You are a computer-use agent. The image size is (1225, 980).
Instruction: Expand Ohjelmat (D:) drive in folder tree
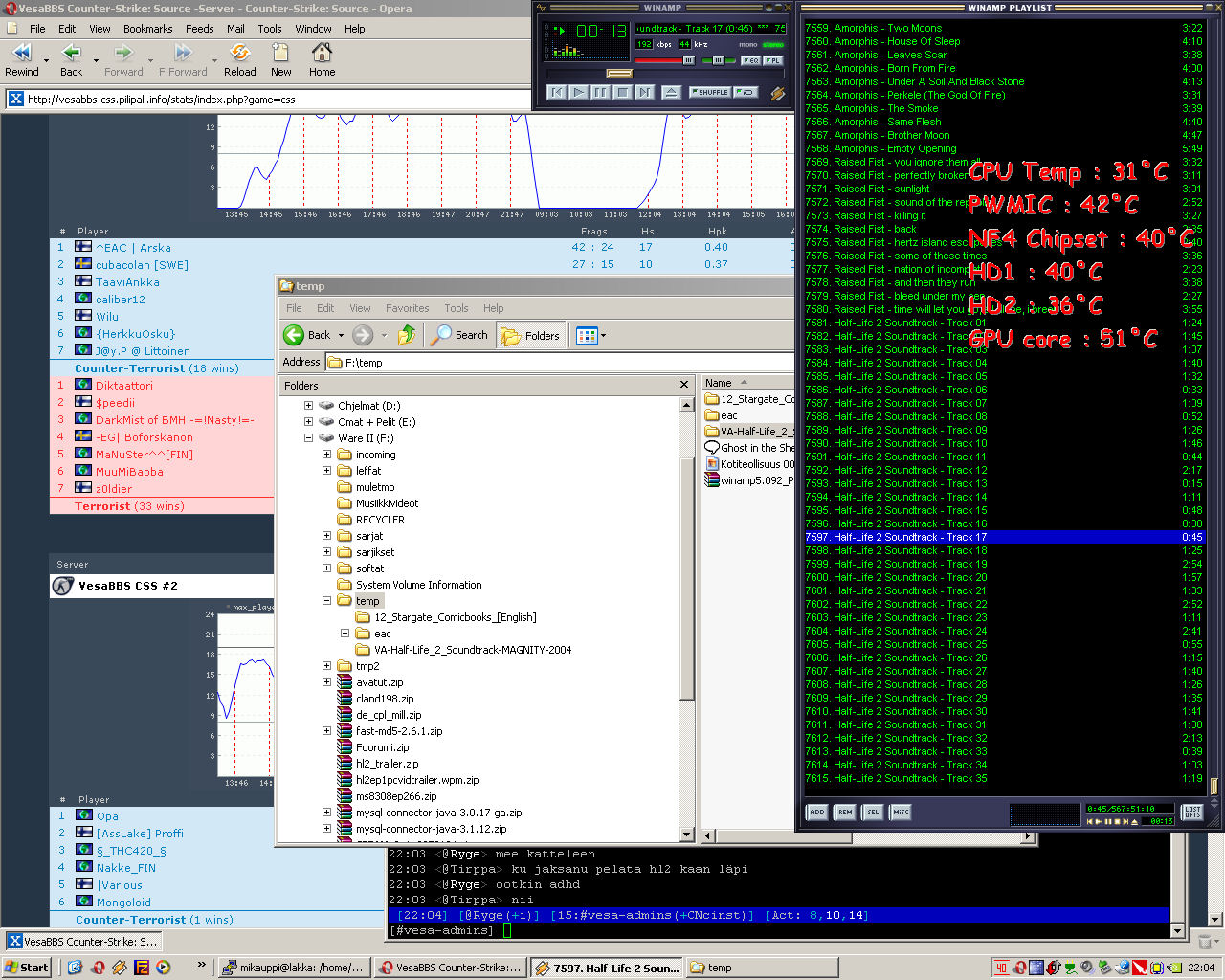[x=308, y=406]
